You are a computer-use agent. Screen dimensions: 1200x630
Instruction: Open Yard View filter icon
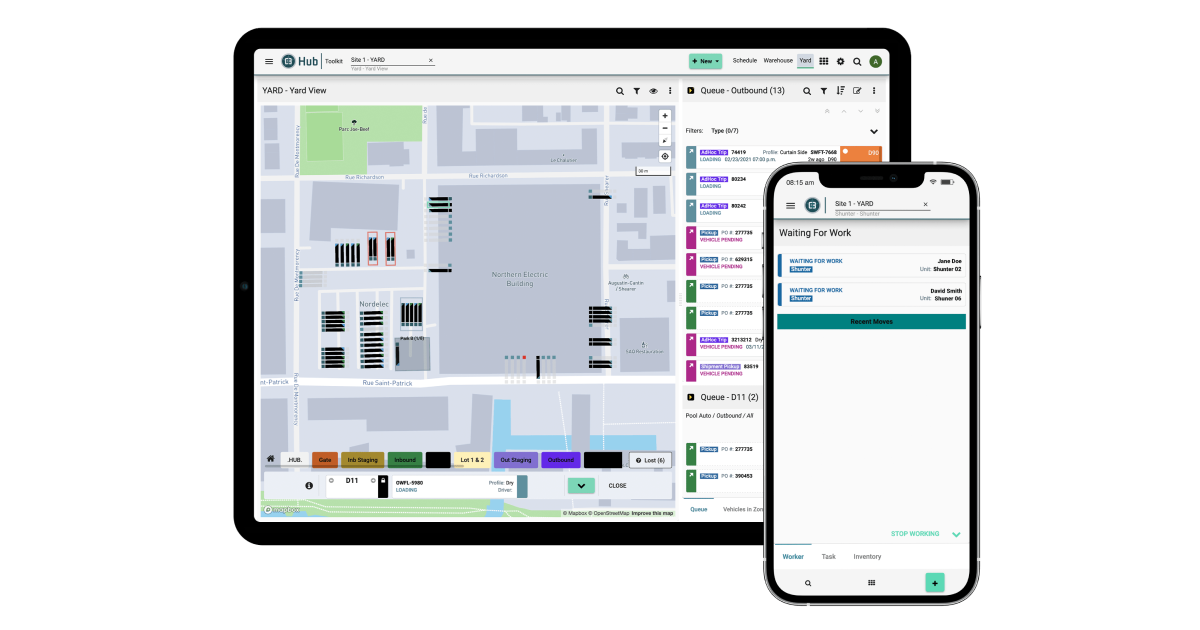point(636,91)
